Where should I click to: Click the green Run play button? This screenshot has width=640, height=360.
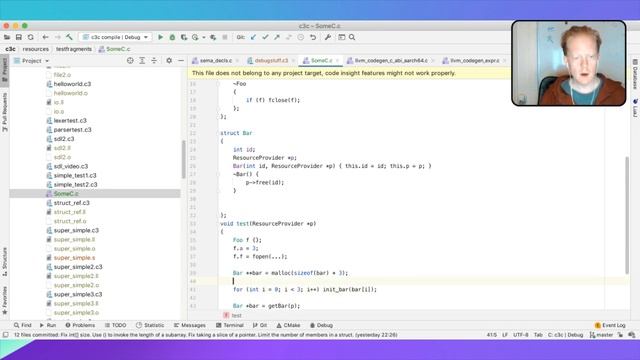click(160, 37)
